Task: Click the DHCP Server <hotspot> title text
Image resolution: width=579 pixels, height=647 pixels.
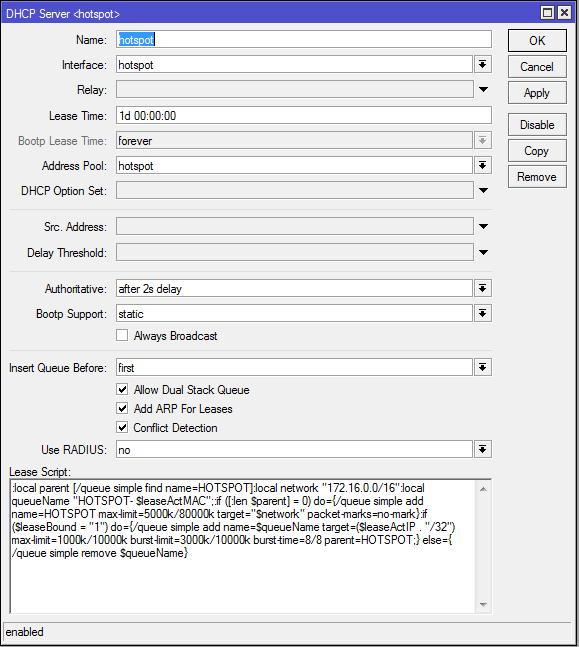Action: pyautogui.click(x=63, y=14)
